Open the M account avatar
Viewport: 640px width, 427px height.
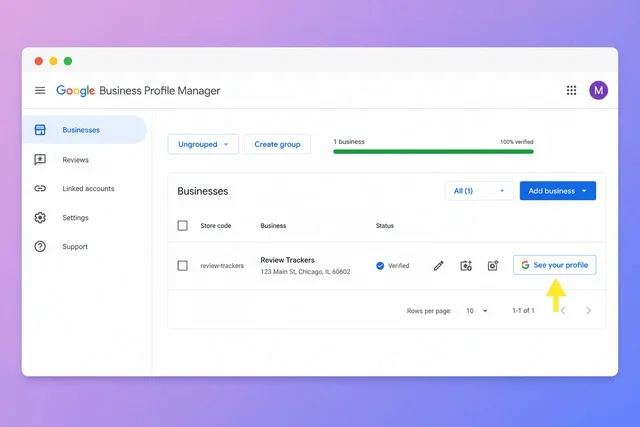598,90
